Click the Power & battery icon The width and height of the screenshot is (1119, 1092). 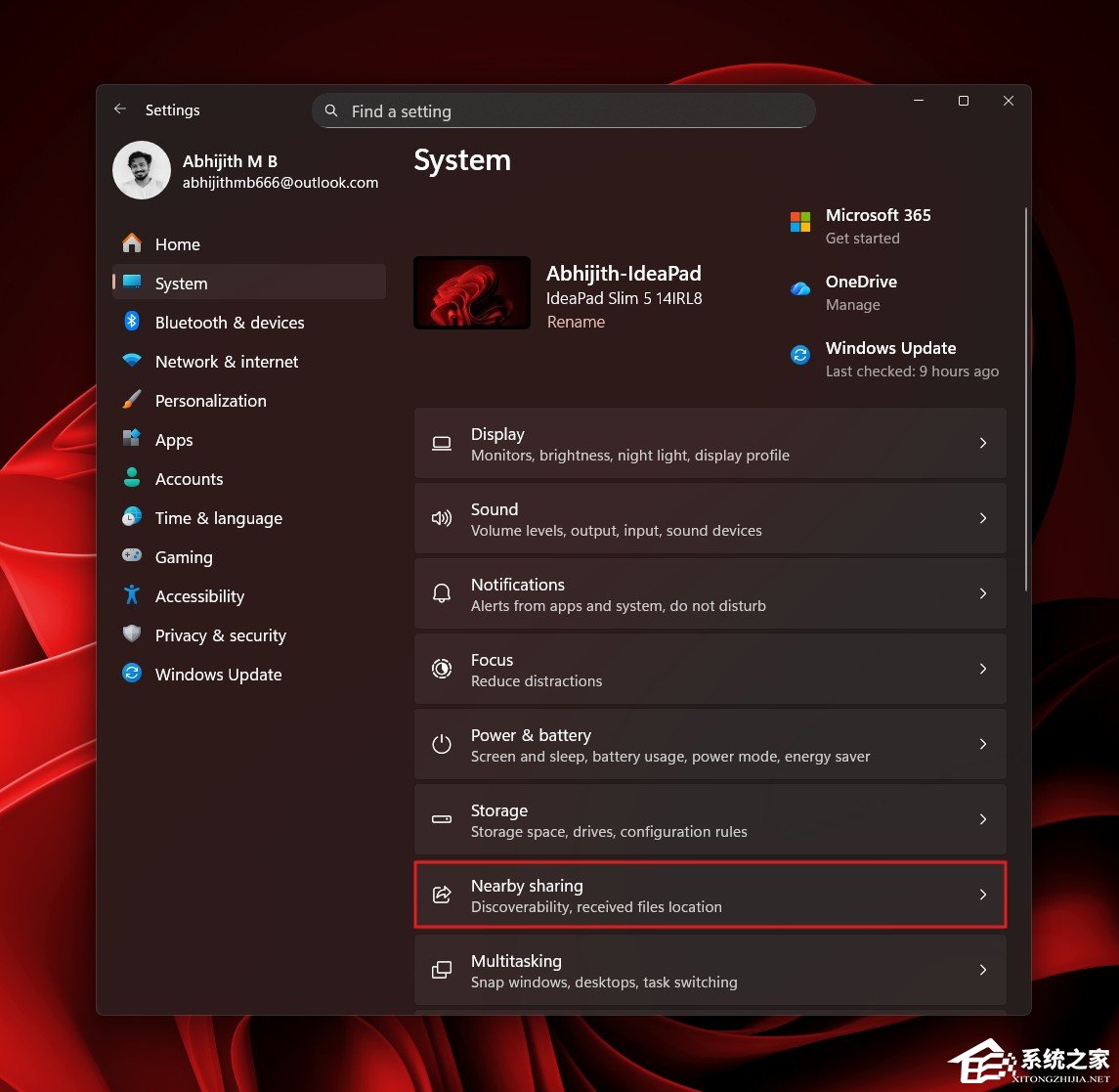click(x=442, y=744)
